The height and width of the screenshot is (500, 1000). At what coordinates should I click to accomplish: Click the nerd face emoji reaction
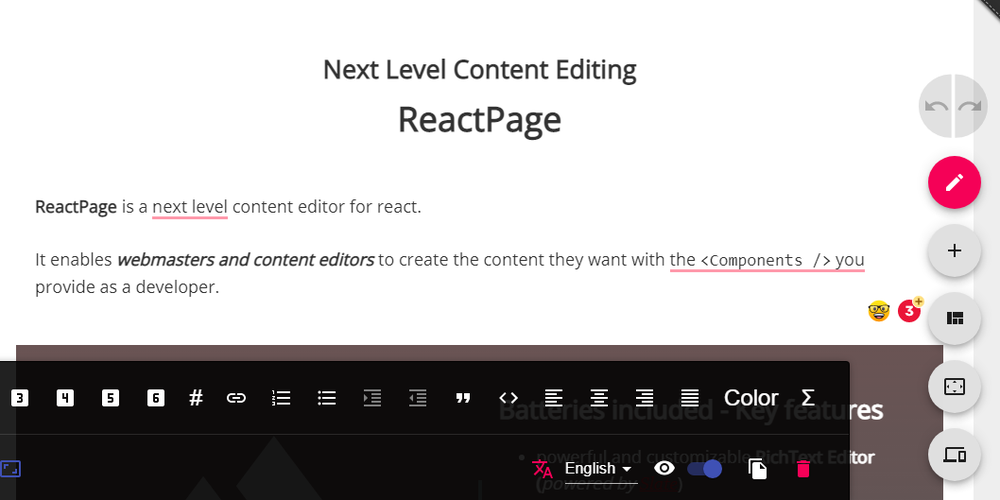pos(879,311)
